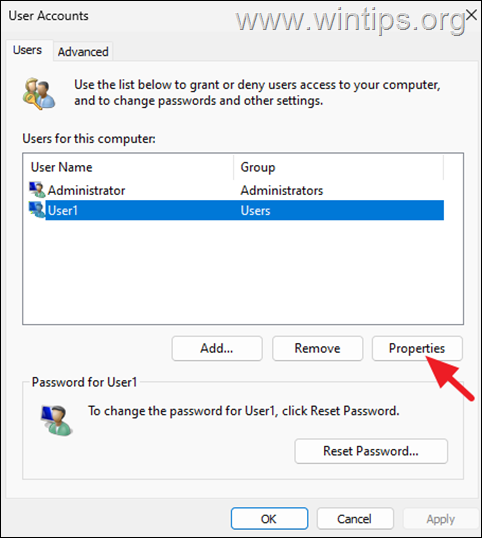
Task: Cancel the User Accounts dialog
Action: click(355, 518)
